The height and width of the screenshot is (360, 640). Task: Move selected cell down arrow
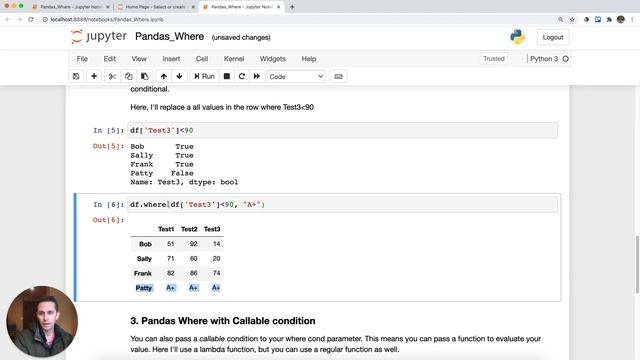coord(179,76)
